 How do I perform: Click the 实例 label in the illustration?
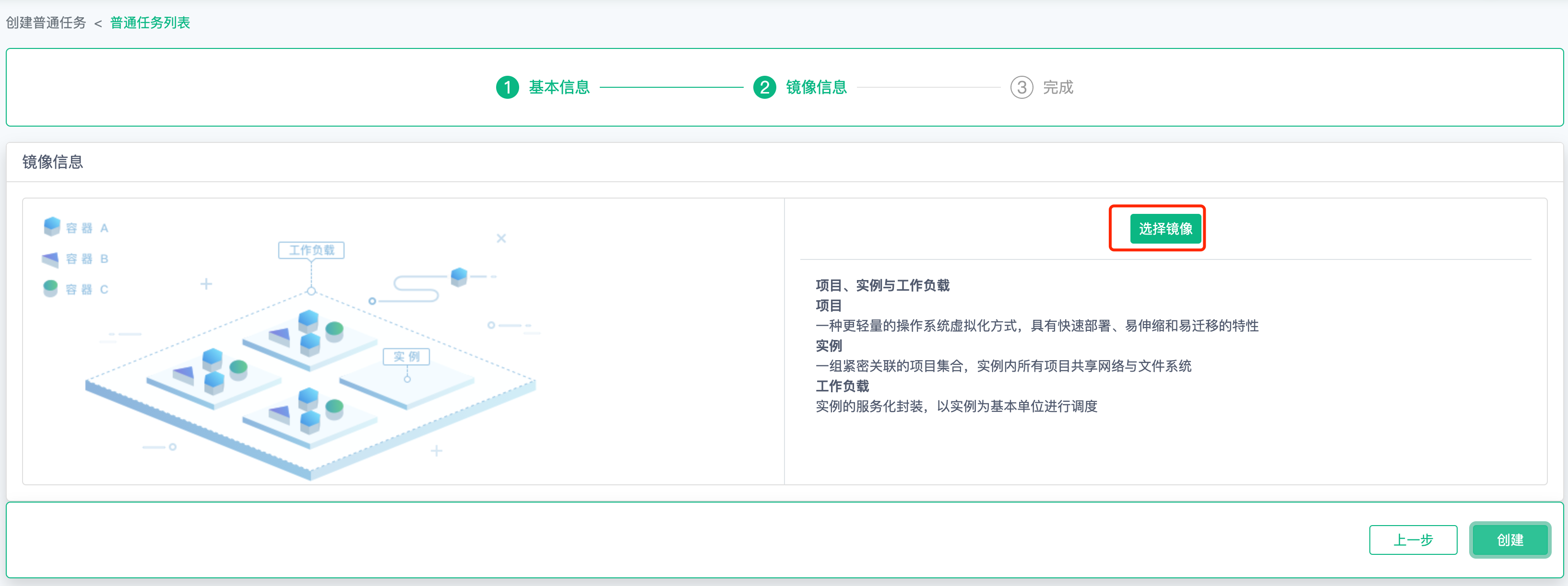(406, 357)
